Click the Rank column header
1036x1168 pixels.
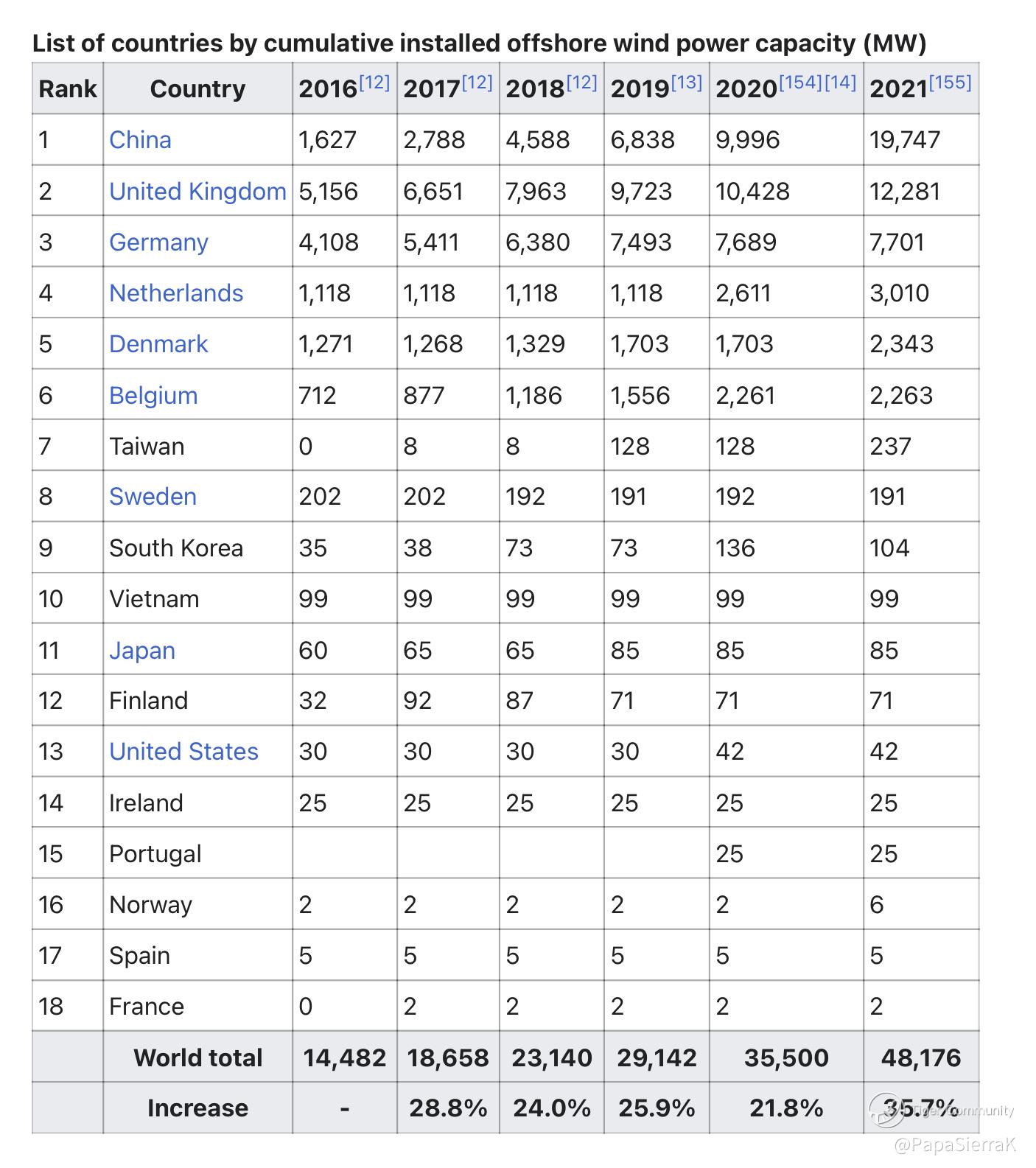tap(68, 89)
